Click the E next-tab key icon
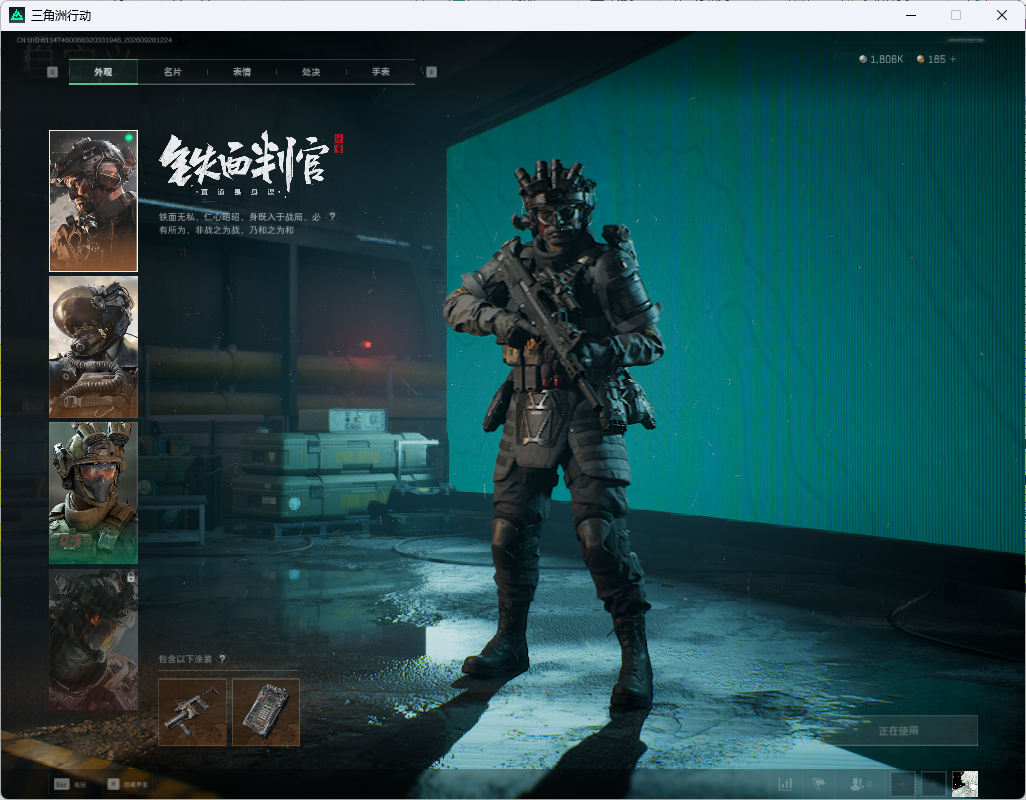 pyautogui.click(x=431, y=72)
